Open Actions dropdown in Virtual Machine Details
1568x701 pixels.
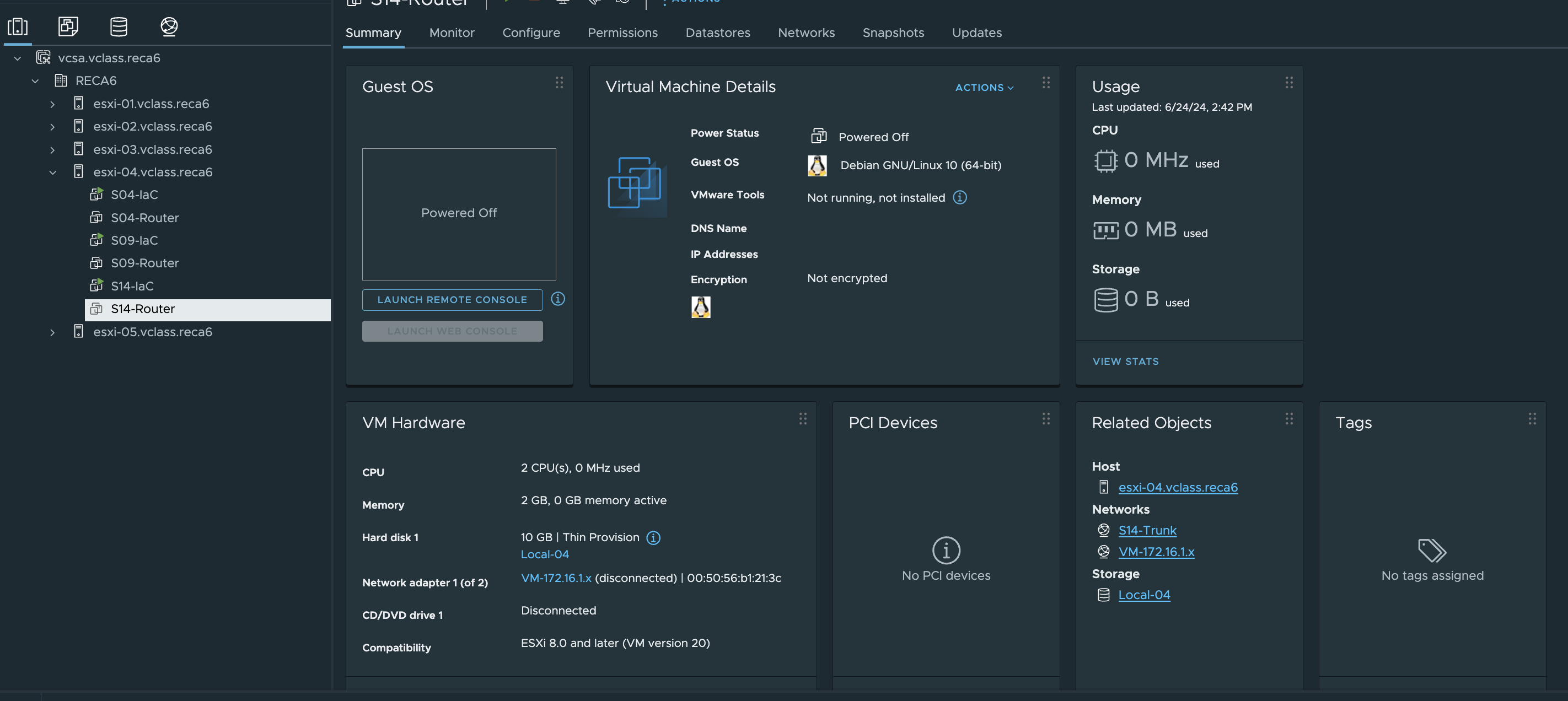pyautogui.click(x=984, y=88)
